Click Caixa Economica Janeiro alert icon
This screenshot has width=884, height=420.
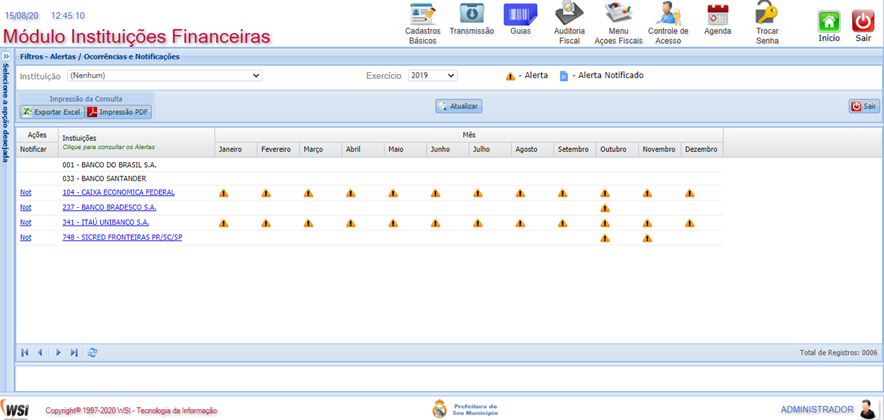pyautogui.click(x=223, y=193)
